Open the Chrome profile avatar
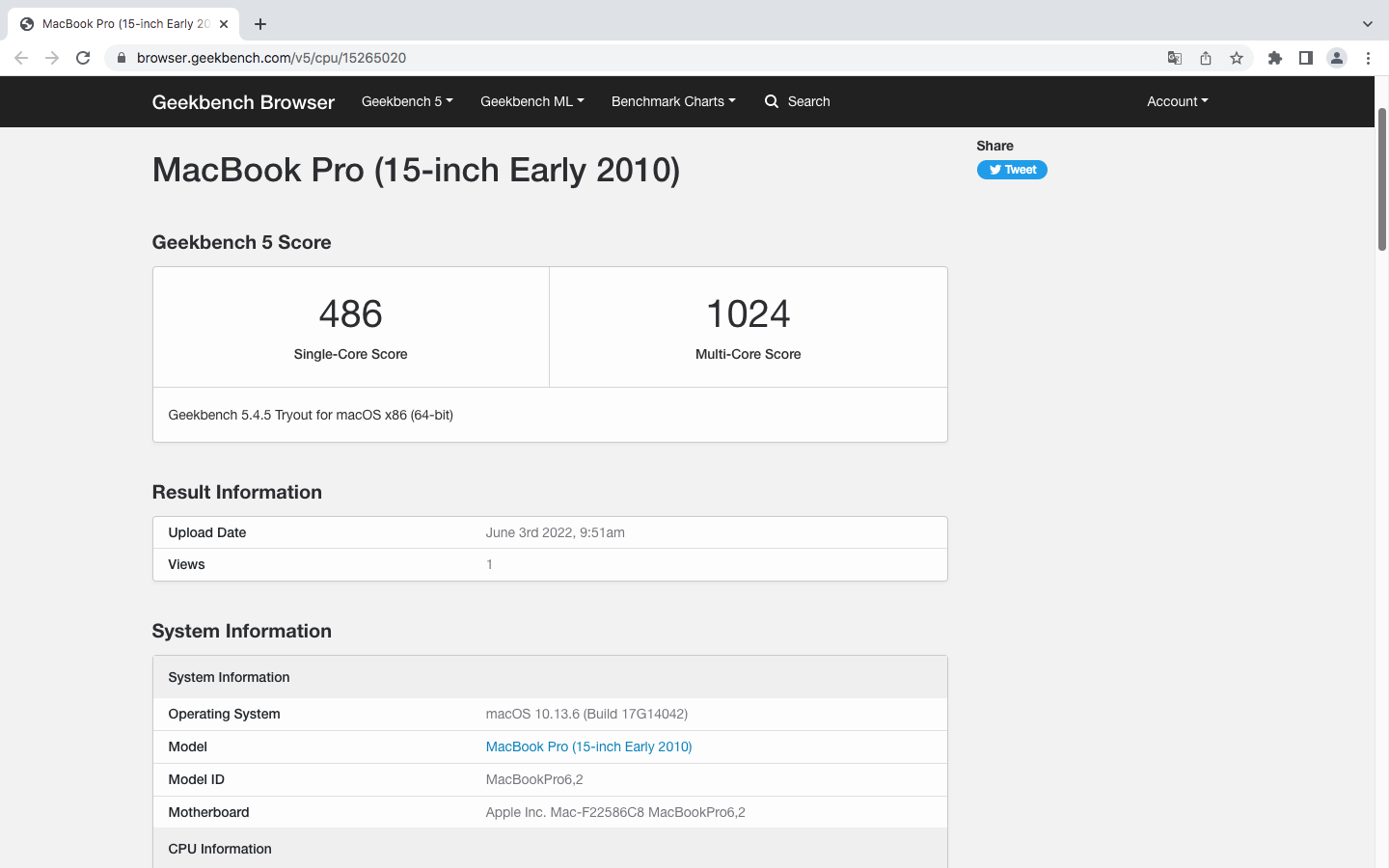 tap(1337, 58)
